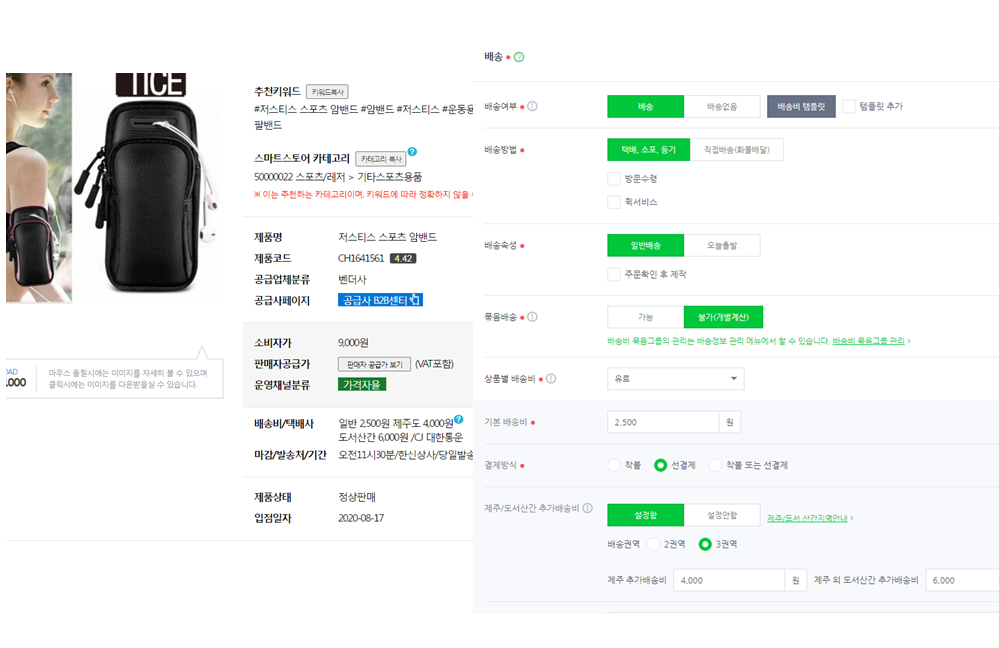Check the 퀵서비스 checkbox

pyautogui.click(x=614, y=202)
